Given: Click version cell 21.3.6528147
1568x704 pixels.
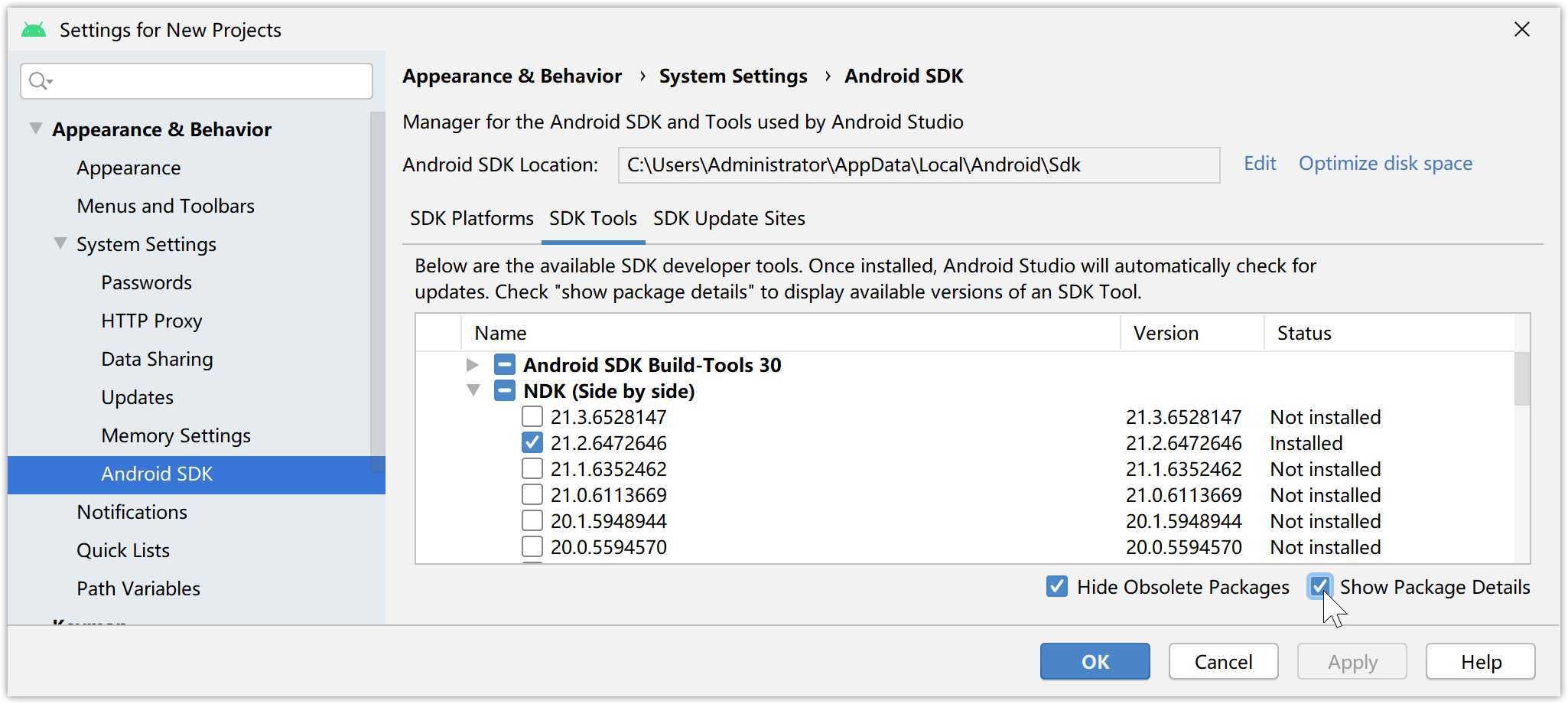Looking at the screenshot, I should (x=1183, y=417).
